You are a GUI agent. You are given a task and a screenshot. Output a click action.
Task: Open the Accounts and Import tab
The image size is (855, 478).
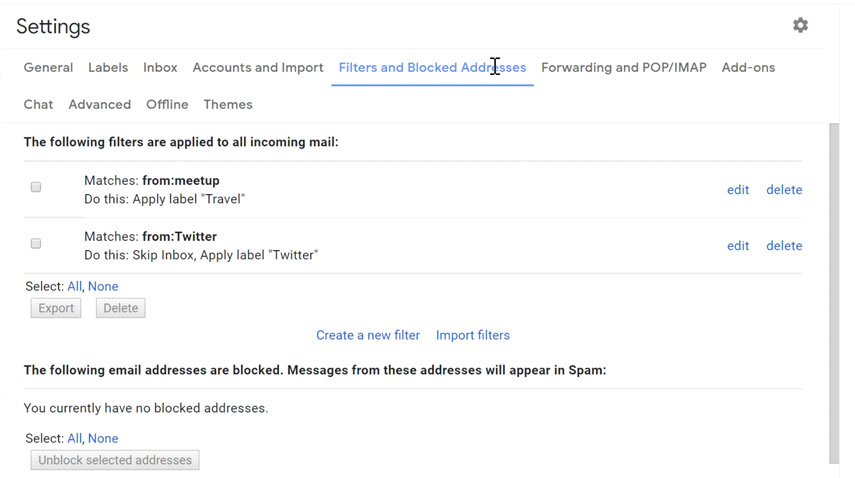point(258,68)
